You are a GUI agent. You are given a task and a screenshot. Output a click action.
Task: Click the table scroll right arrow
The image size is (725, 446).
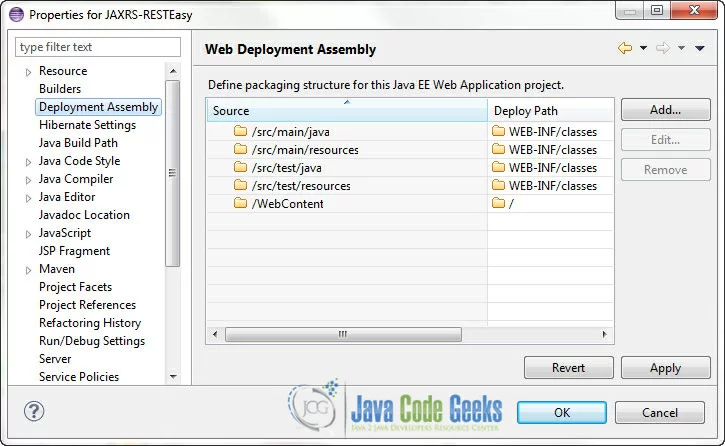pos(604,334)
